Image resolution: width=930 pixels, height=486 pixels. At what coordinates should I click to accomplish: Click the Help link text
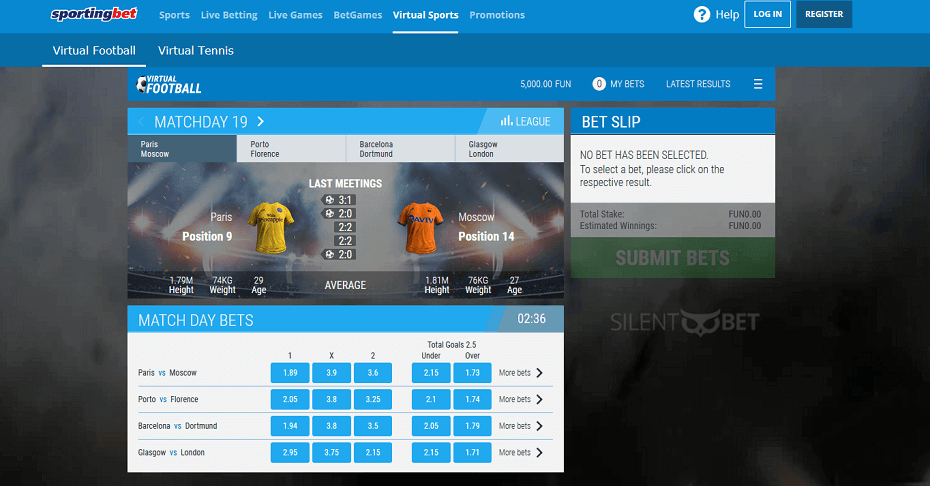click(x=727, y=14)
